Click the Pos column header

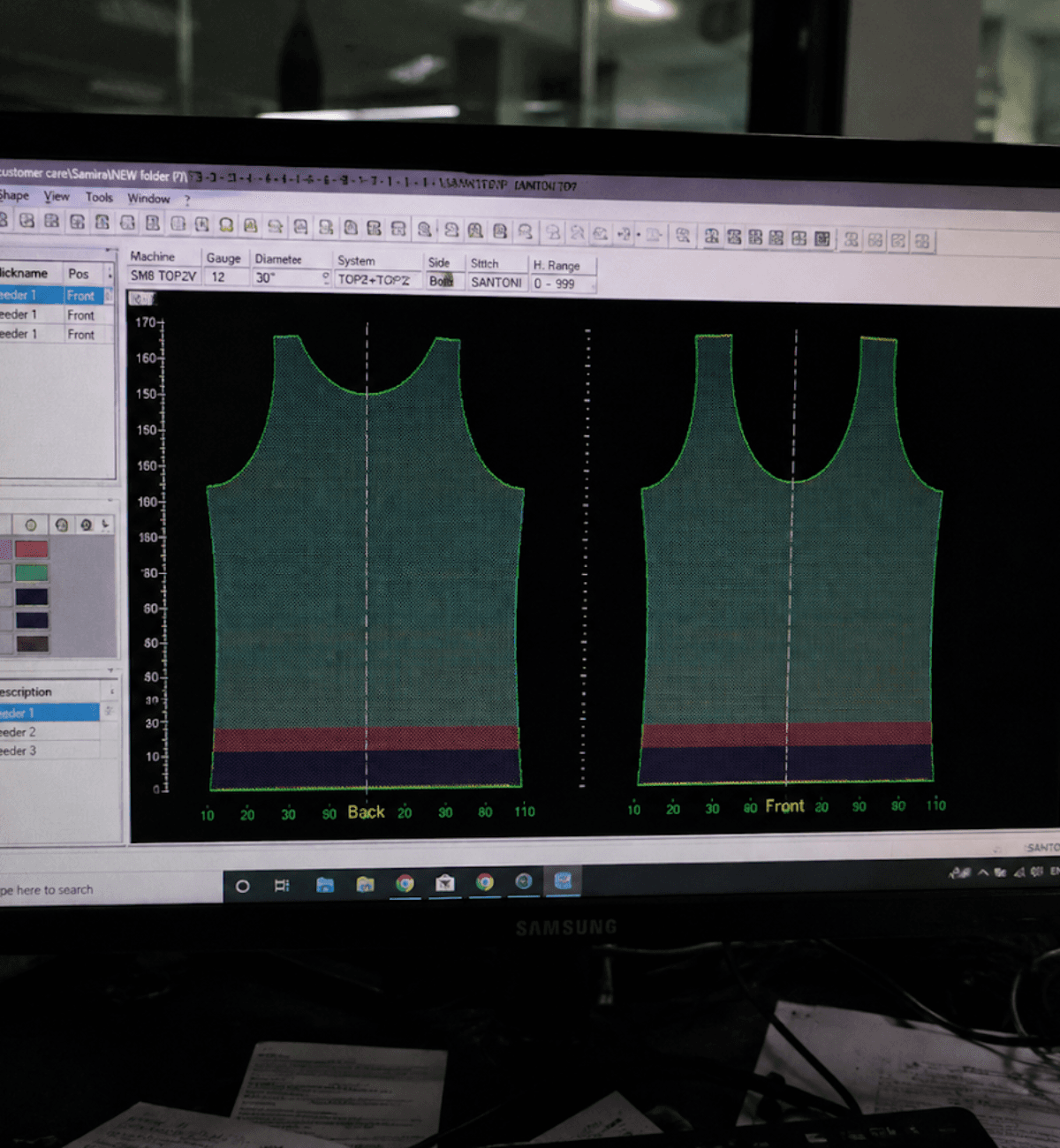tap(84, 274)
